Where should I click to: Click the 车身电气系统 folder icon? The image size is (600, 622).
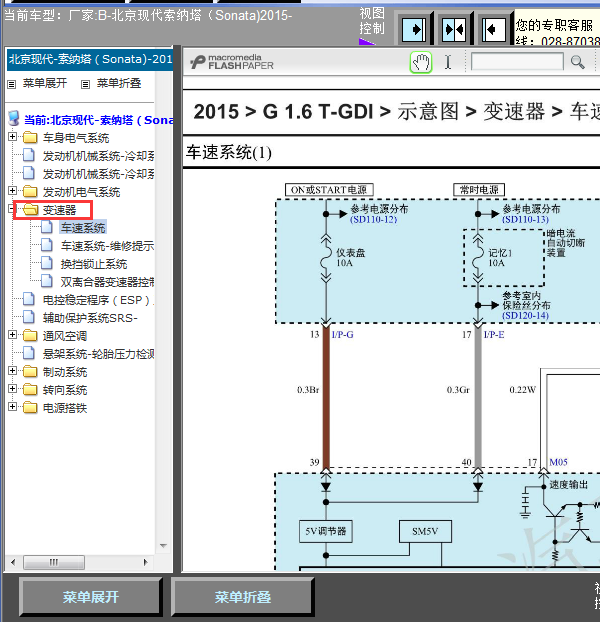[x=30, y=138]
